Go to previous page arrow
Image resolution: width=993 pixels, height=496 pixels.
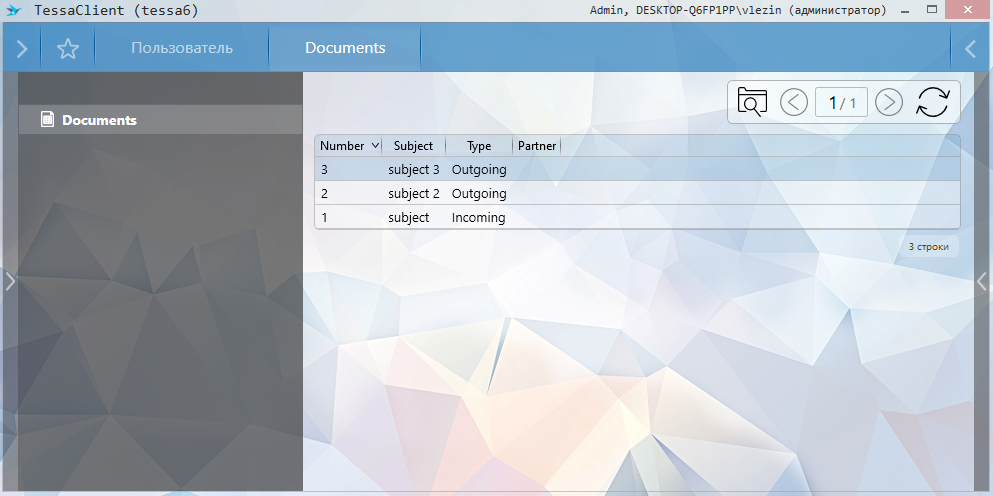tap(794, 102)
